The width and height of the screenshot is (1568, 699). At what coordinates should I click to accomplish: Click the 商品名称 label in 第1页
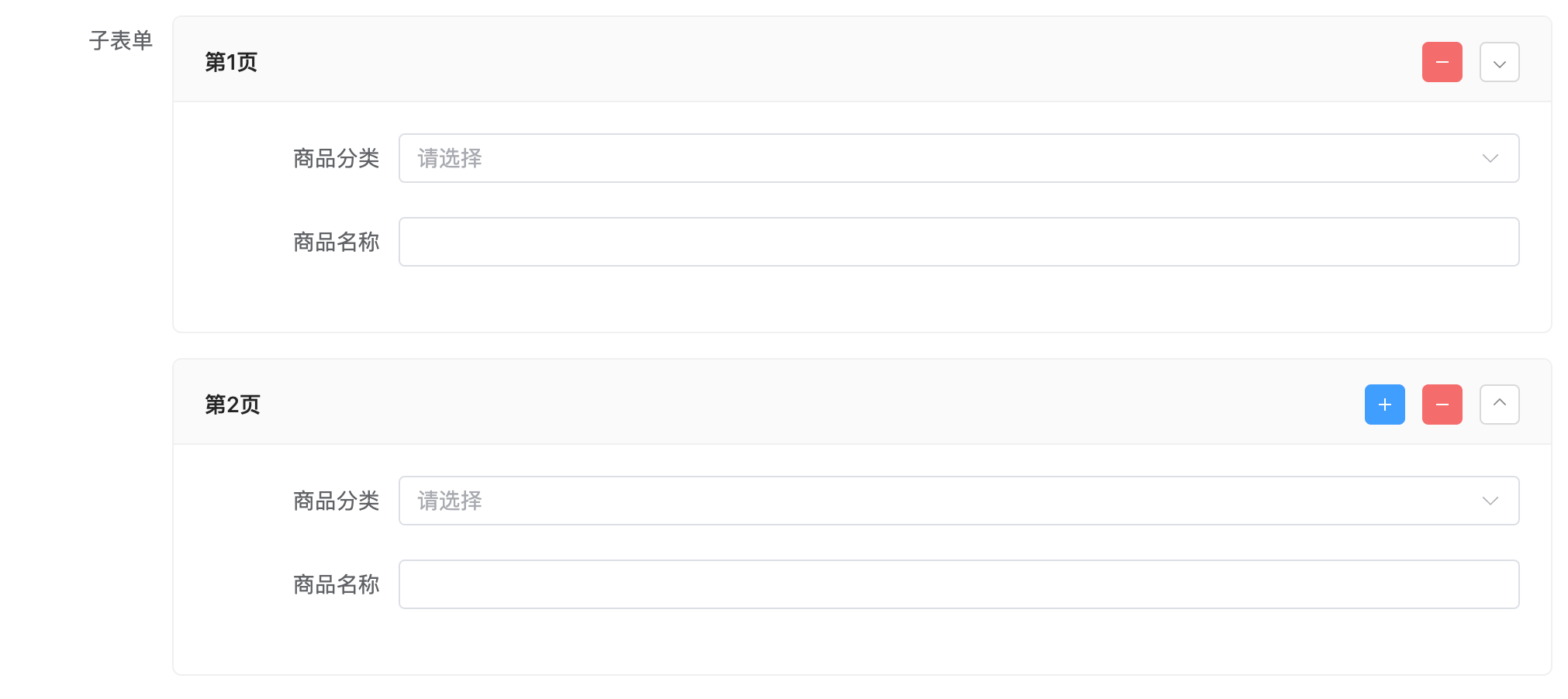click(x=336, y=242)
